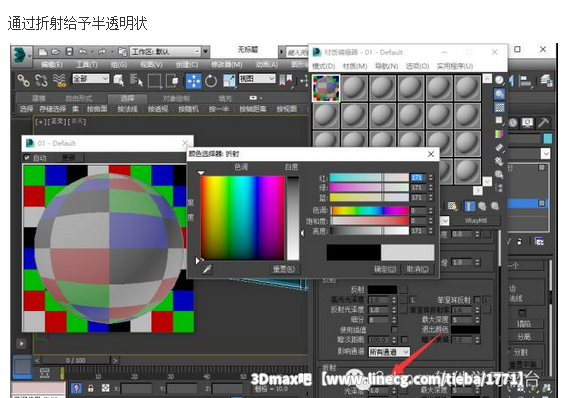Click the Select and Link chain icon
This screenshot has height=398, width=563.
pos(24,80)
